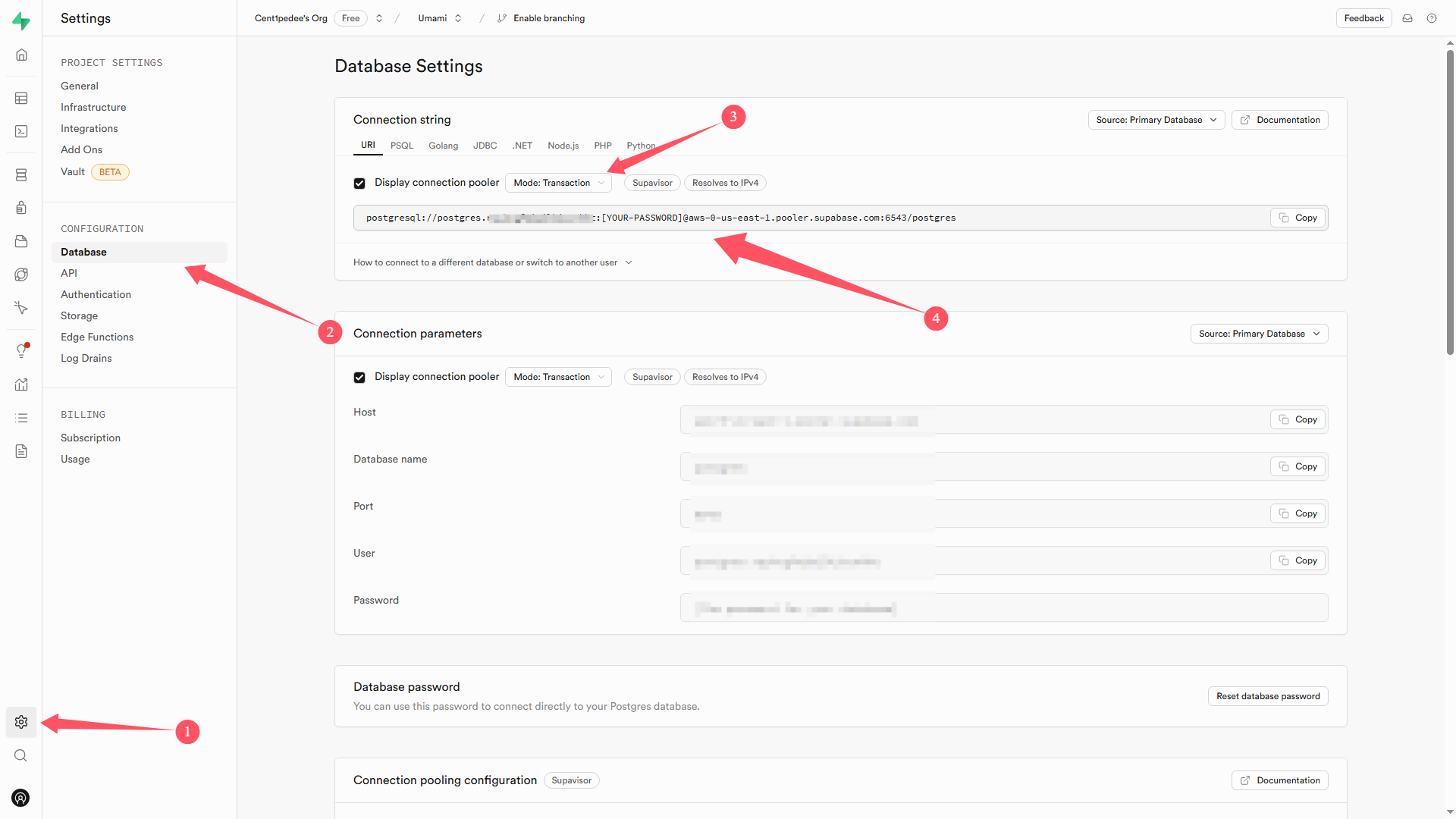Click the Supabase logo
The width and height of the screenshot is (1456, 819).
[x=21, y=21]
